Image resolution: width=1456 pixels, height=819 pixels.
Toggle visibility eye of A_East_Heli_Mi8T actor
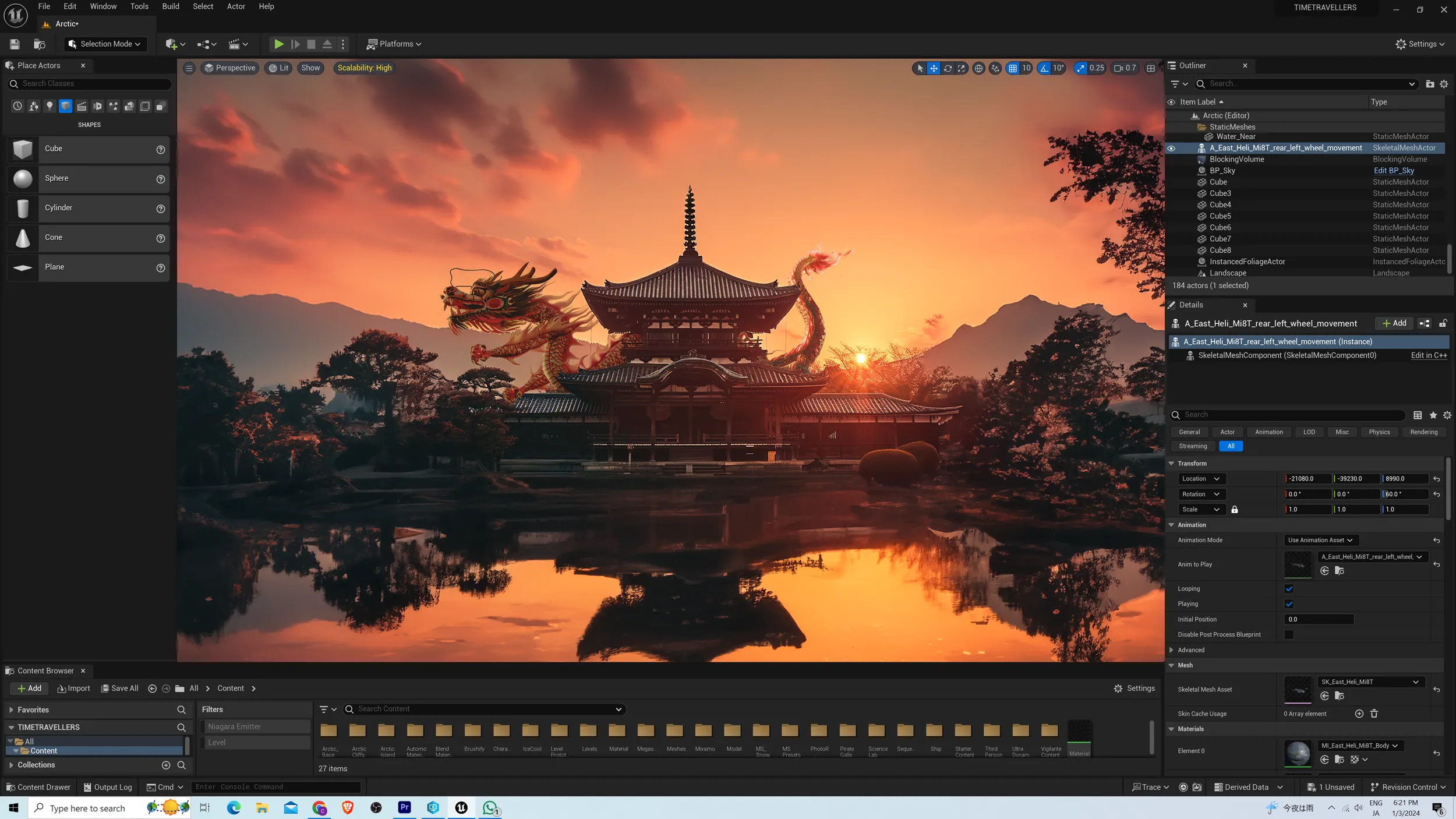tap(1171, 149)
